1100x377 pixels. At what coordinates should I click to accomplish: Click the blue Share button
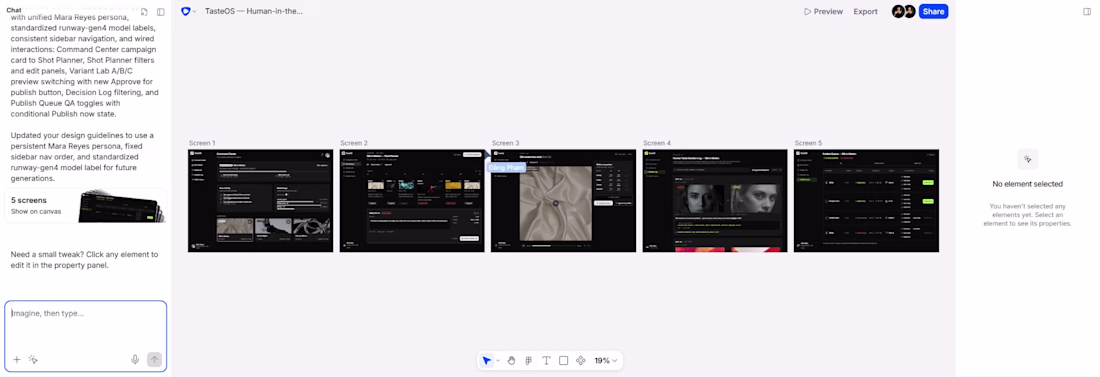click(933, 11)
